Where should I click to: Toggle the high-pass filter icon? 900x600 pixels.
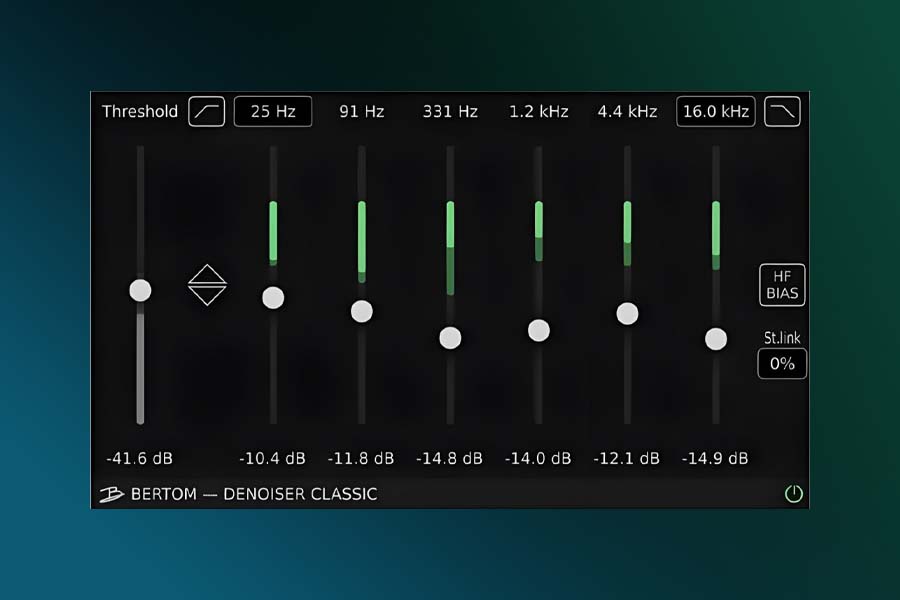tap(207, 111)
